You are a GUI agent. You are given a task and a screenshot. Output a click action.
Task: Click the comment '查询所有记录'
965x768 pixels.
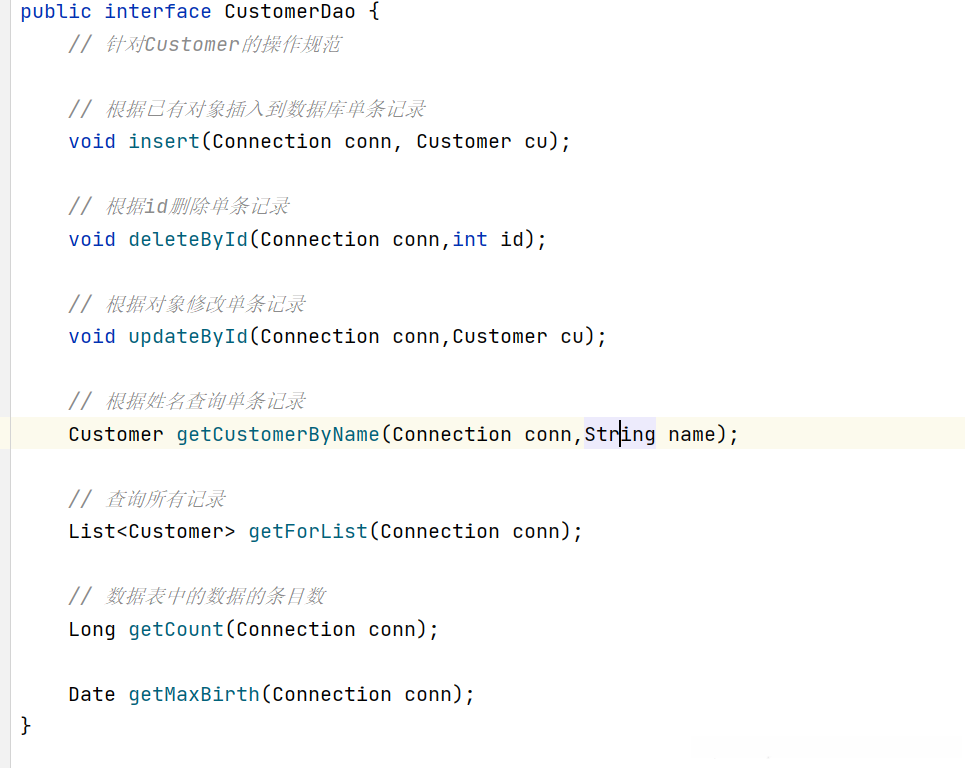(x=166, y=499)
